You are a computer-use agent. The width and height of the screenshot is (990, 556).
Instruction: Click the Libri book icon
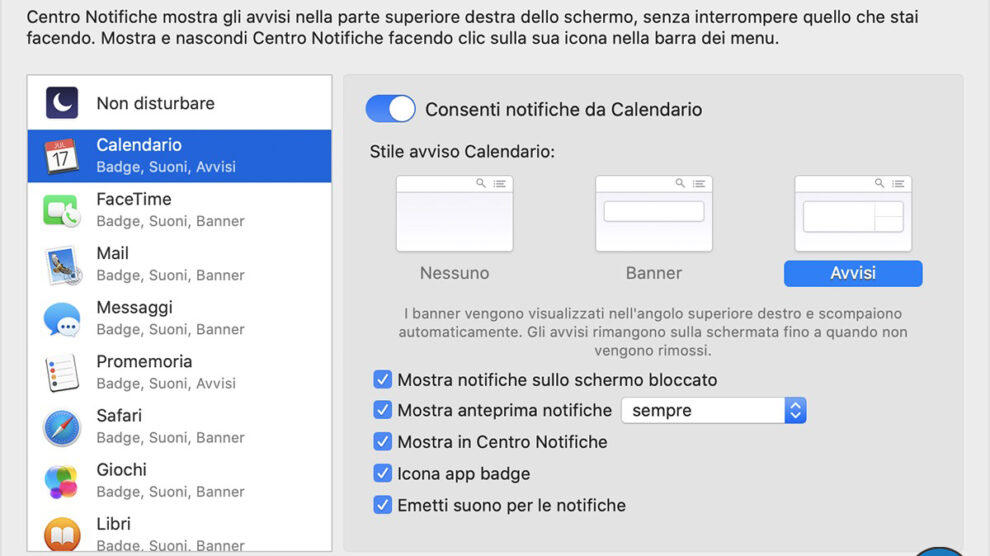(62, 534)
